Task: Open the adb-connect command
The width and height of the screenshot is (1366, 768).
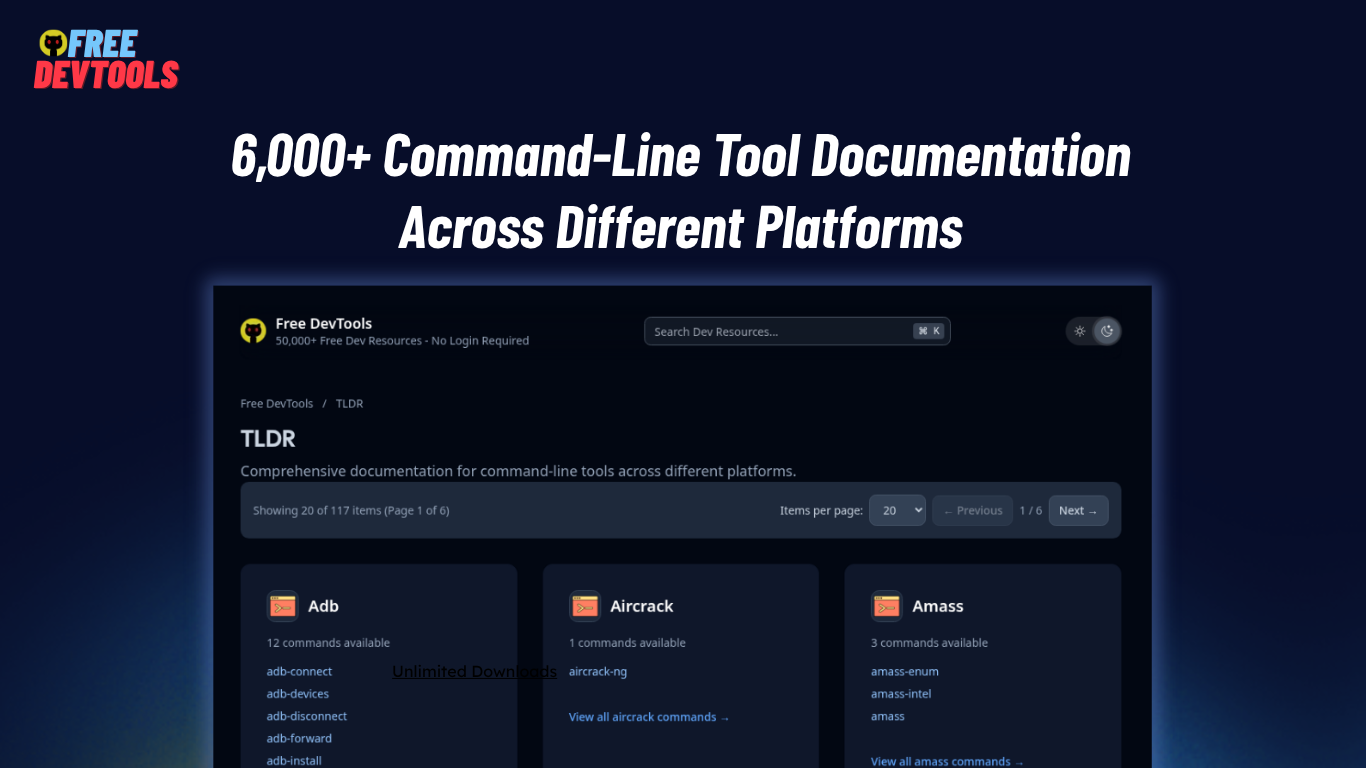Action: click(299, 672)
